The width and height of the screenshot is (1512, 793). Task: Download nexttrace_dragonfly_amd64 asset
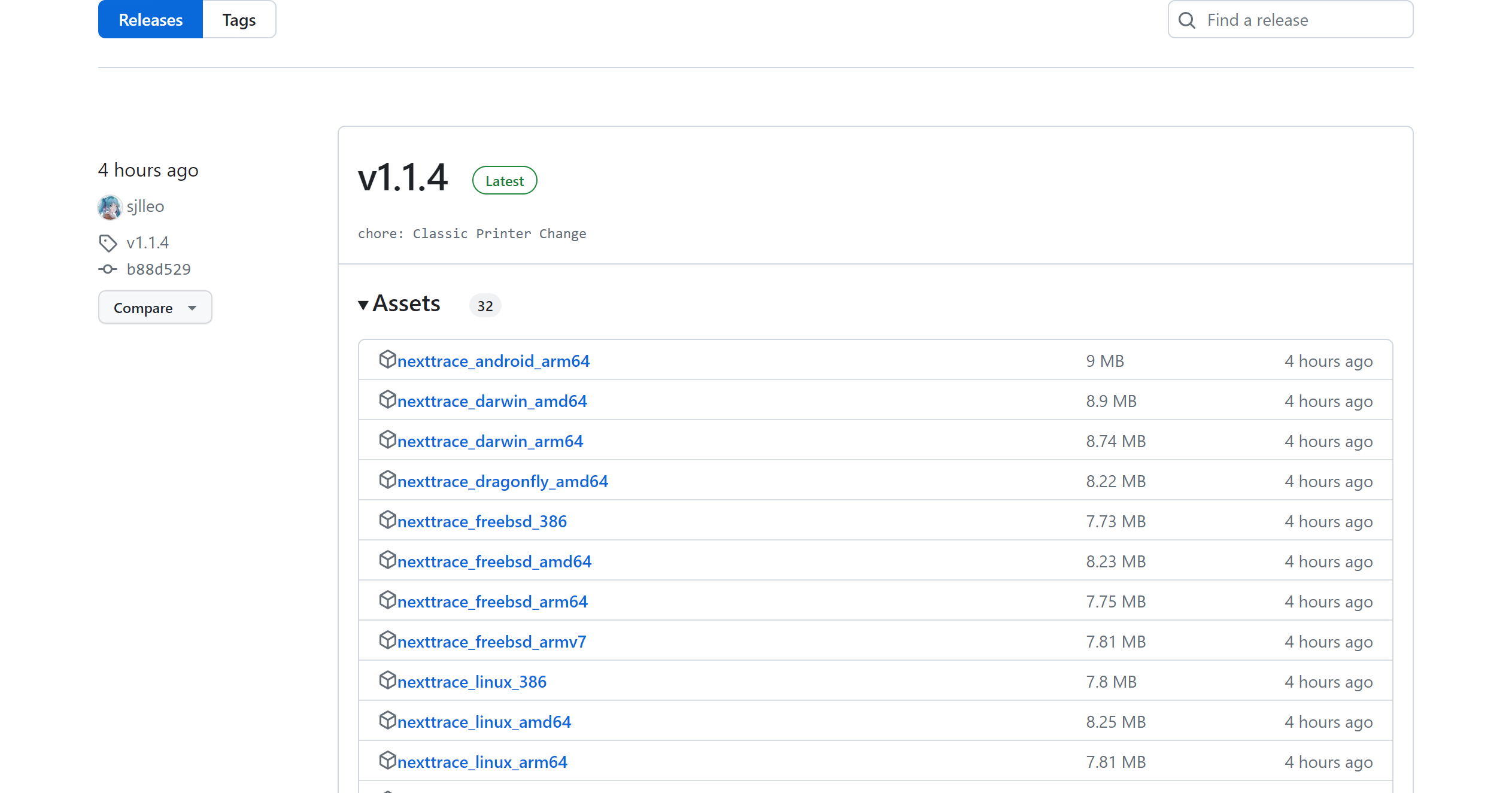pos(502,481)
